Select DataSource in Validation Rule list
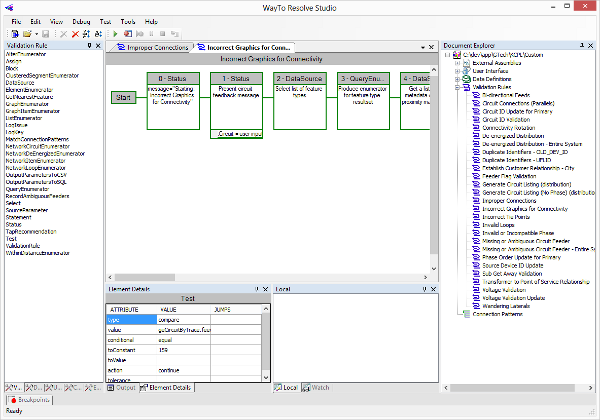Viewport: 600px width, 420px height. (20, 83)
